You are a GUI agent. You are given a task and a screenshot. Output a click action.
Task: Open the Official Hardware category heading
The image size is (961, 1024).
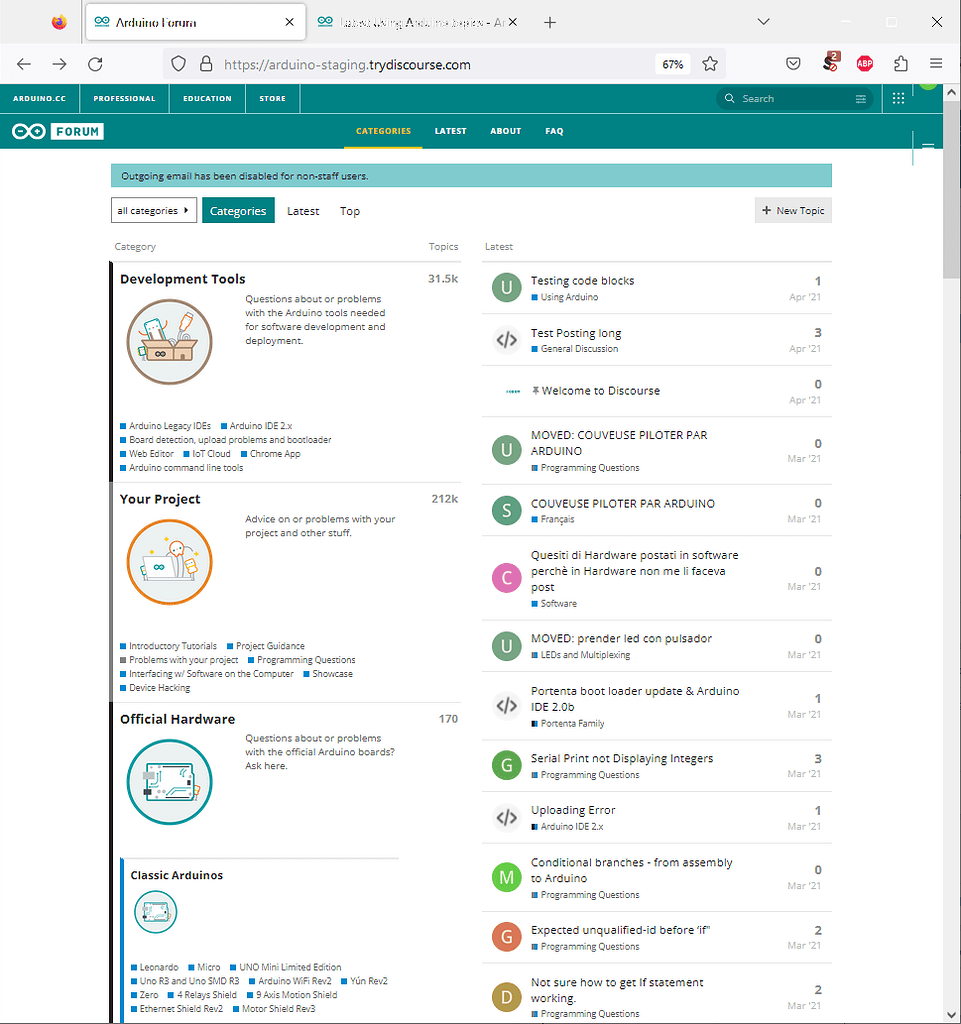tap(178, 719)
